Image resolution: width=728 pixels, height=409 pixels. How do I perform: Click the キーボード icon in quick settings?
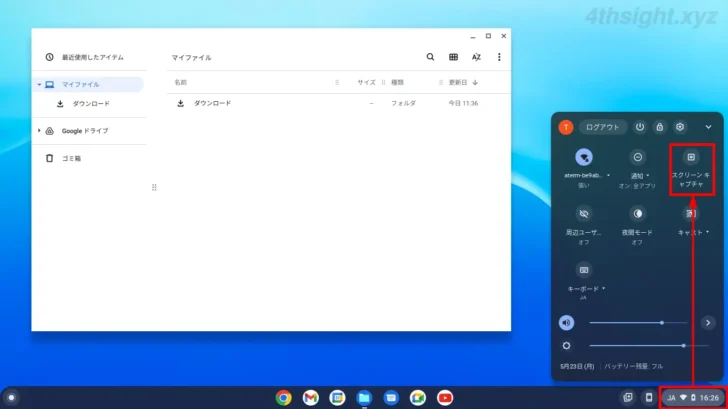[584, 270]
